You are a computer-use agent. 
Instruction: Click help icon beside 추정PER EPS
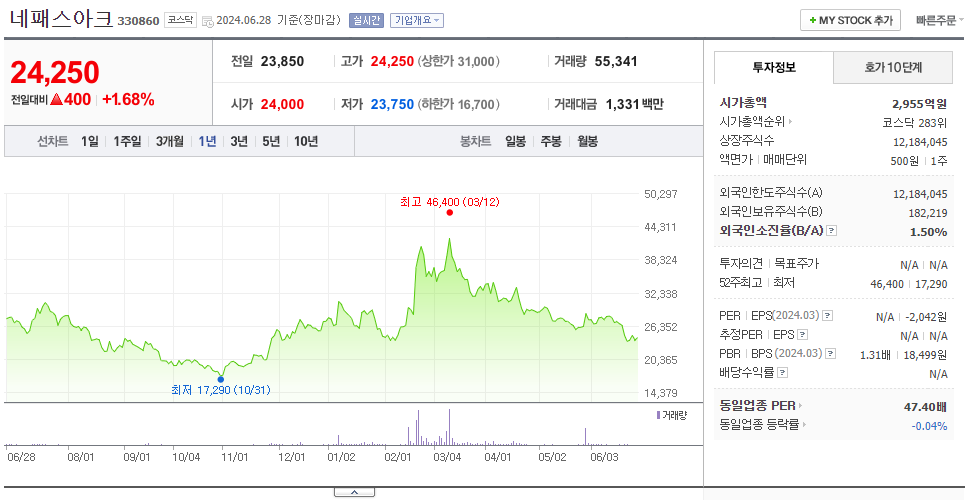pos(802,335)
